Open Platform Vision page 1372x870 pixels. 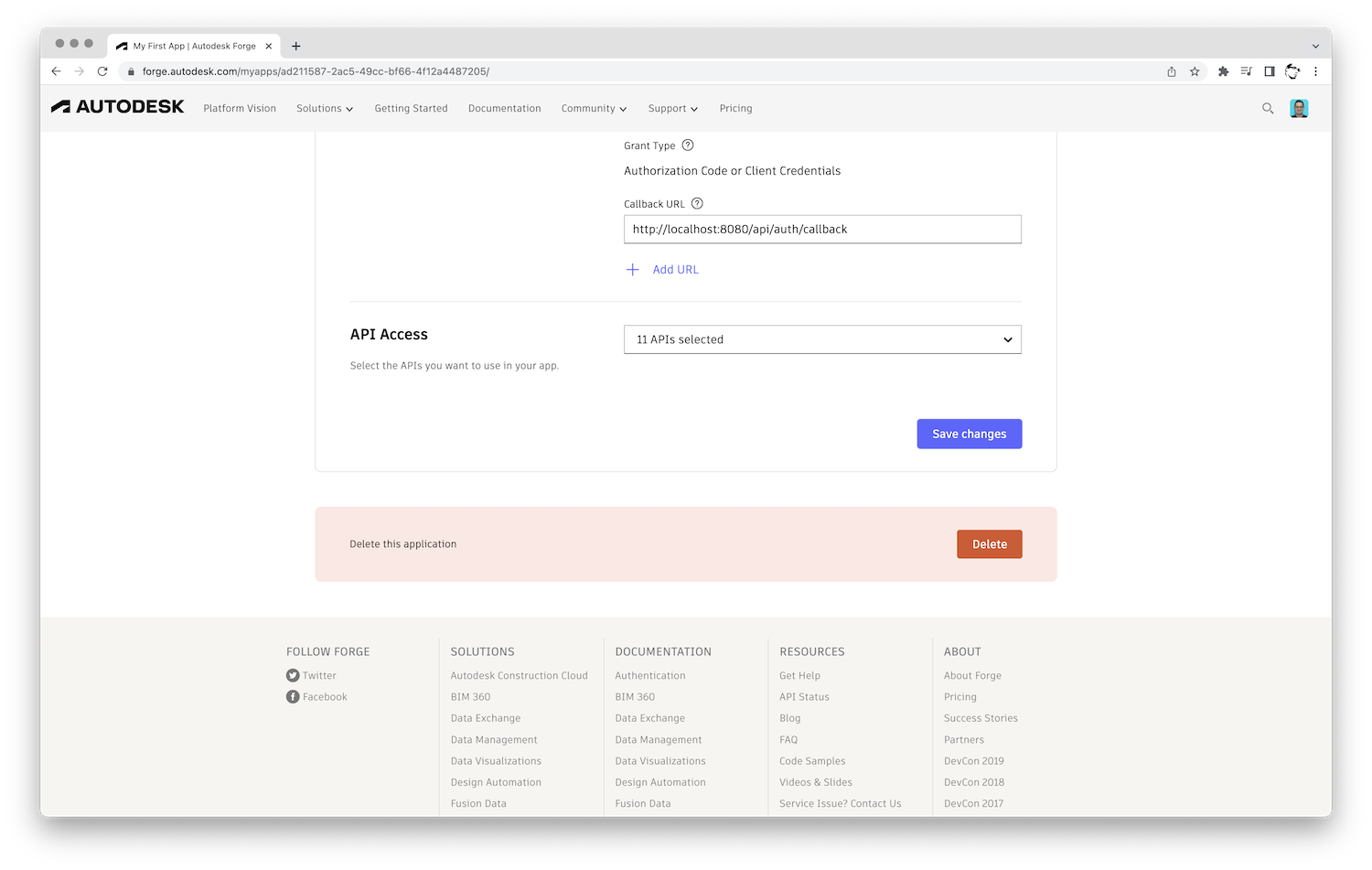coord(240,108)
